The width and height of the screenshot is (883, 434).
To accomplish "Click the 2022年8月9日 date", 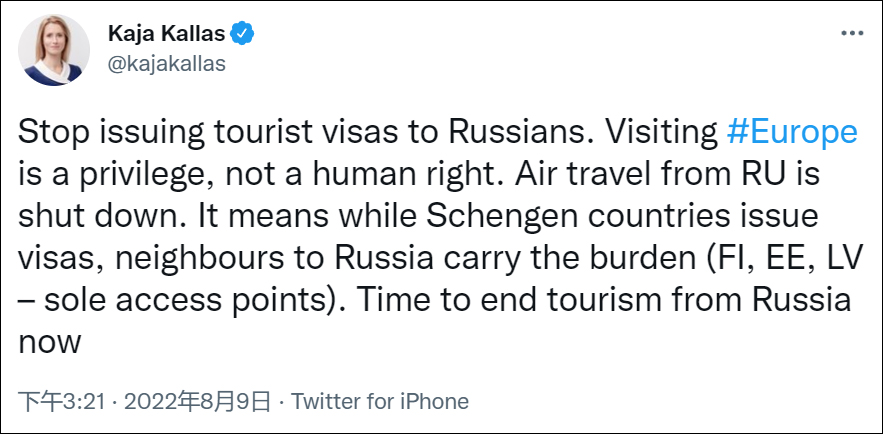I will point(207,402).
